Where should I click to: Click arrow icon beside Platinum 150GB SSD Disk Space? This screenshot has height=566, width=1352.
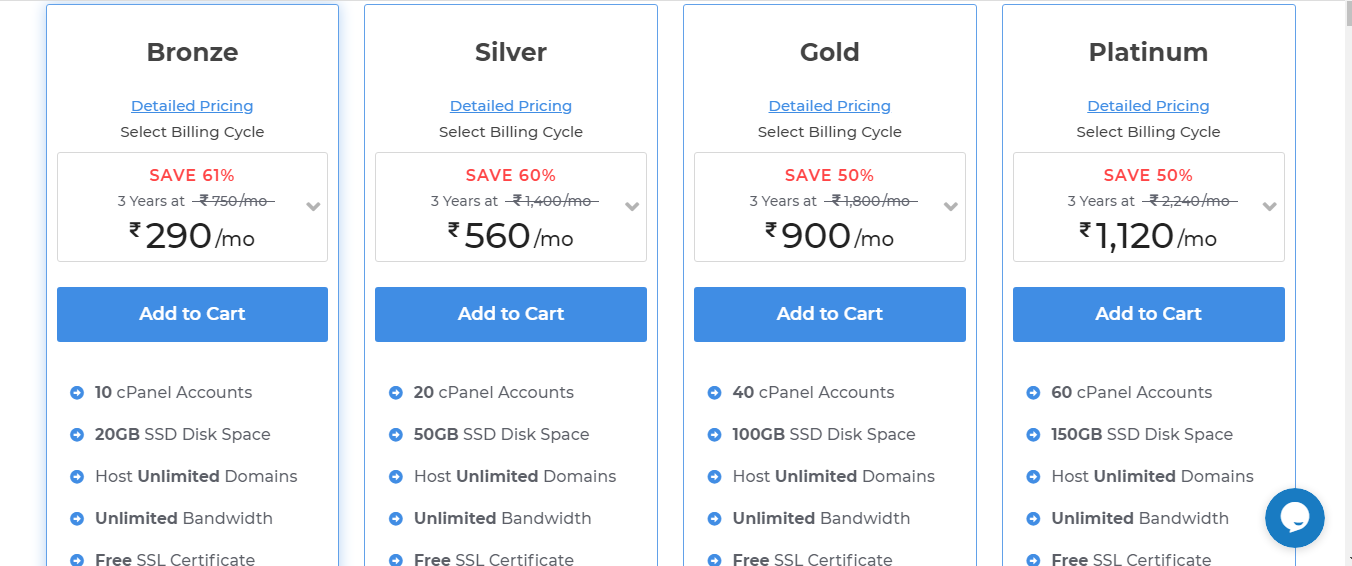pyautogui.click(x=1033, y=435)
